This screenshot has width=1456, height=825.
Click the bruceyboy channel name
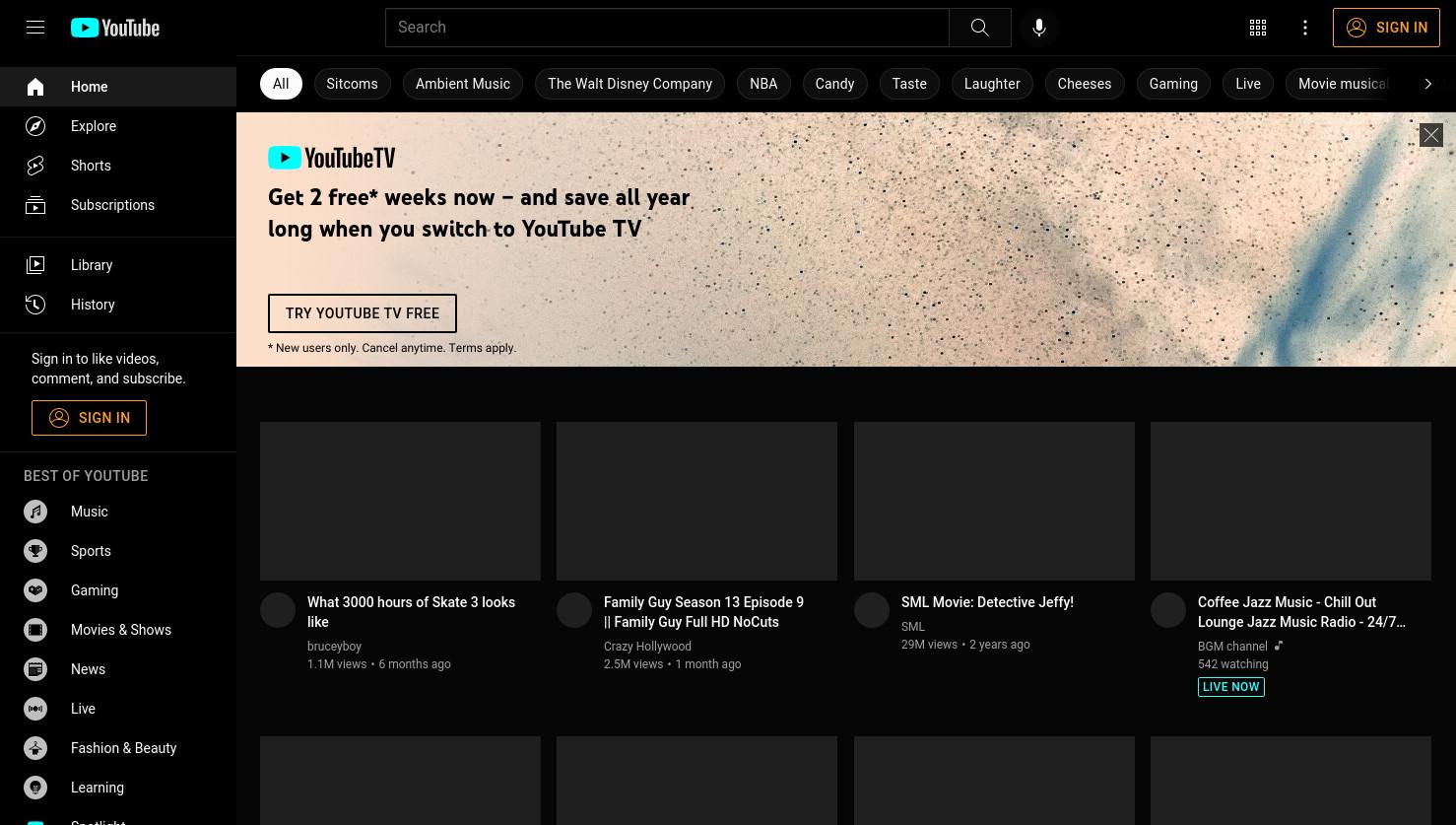click(x=334, y=647)
